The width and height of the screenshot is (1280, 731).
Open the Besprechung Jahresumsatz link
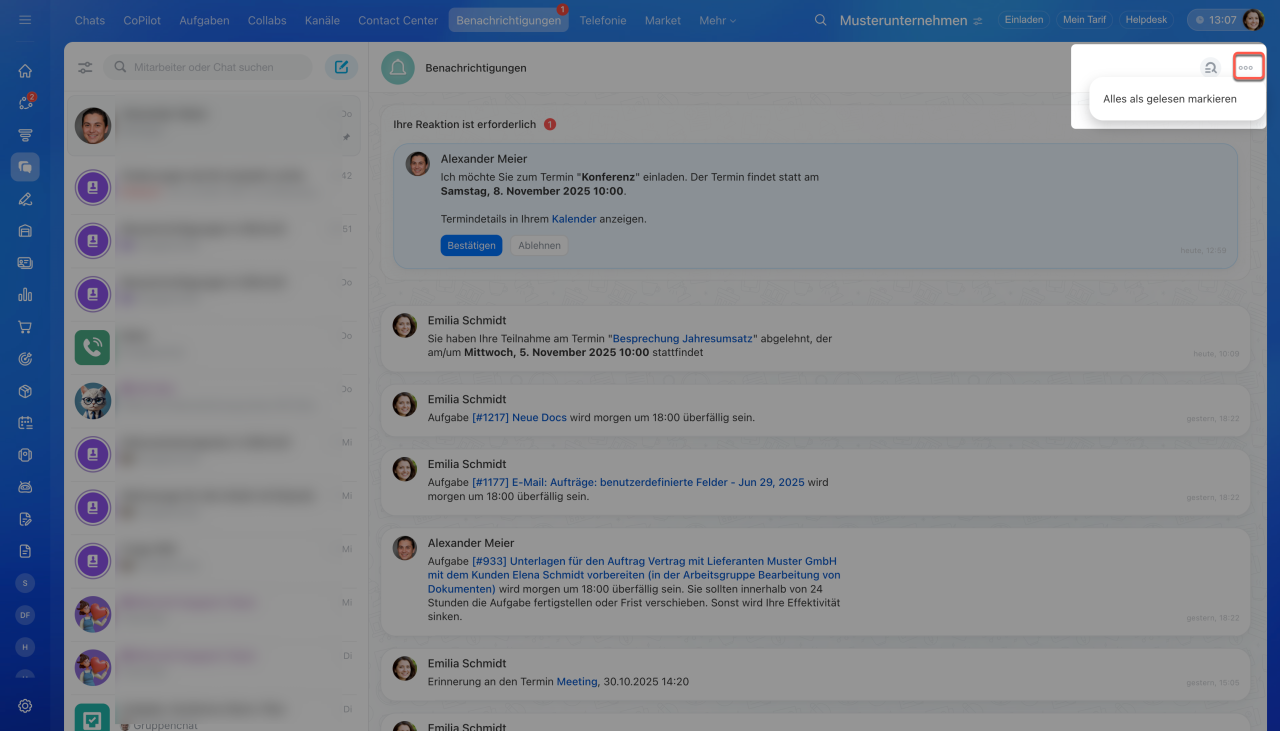click(682, 339)
